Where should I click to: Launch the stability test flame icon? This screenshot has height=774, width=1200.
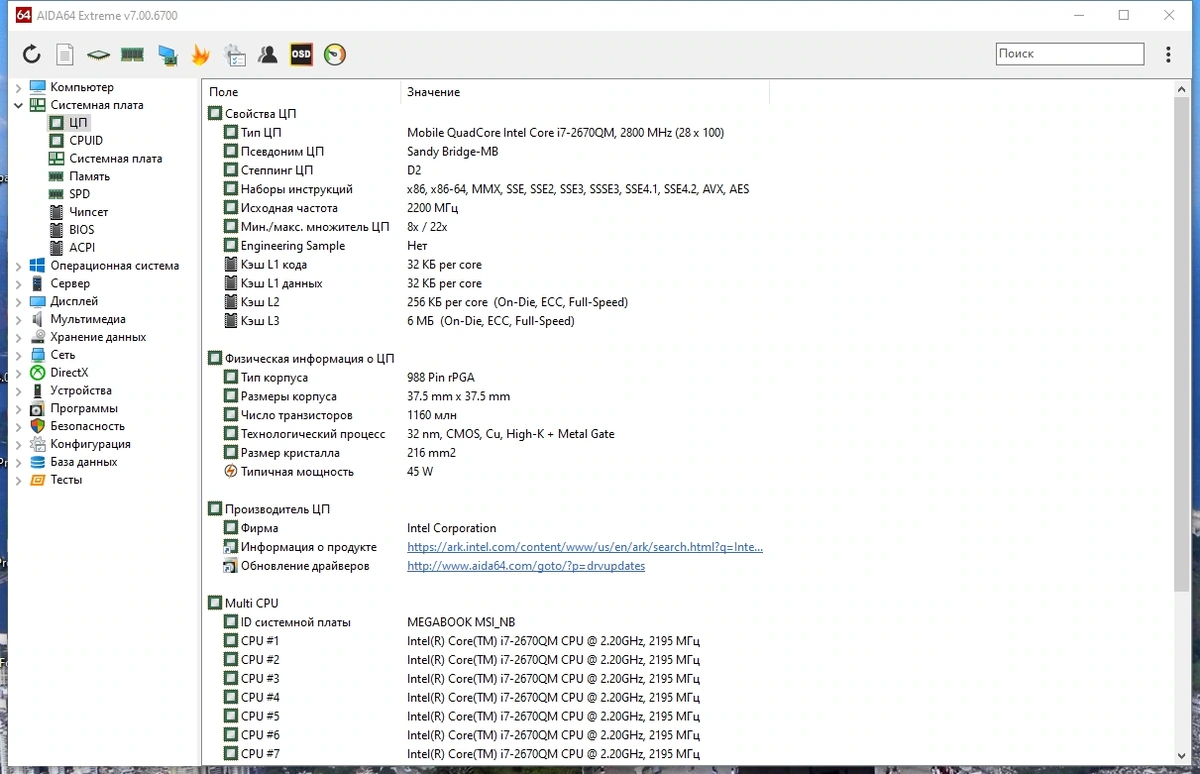[201, 54]
